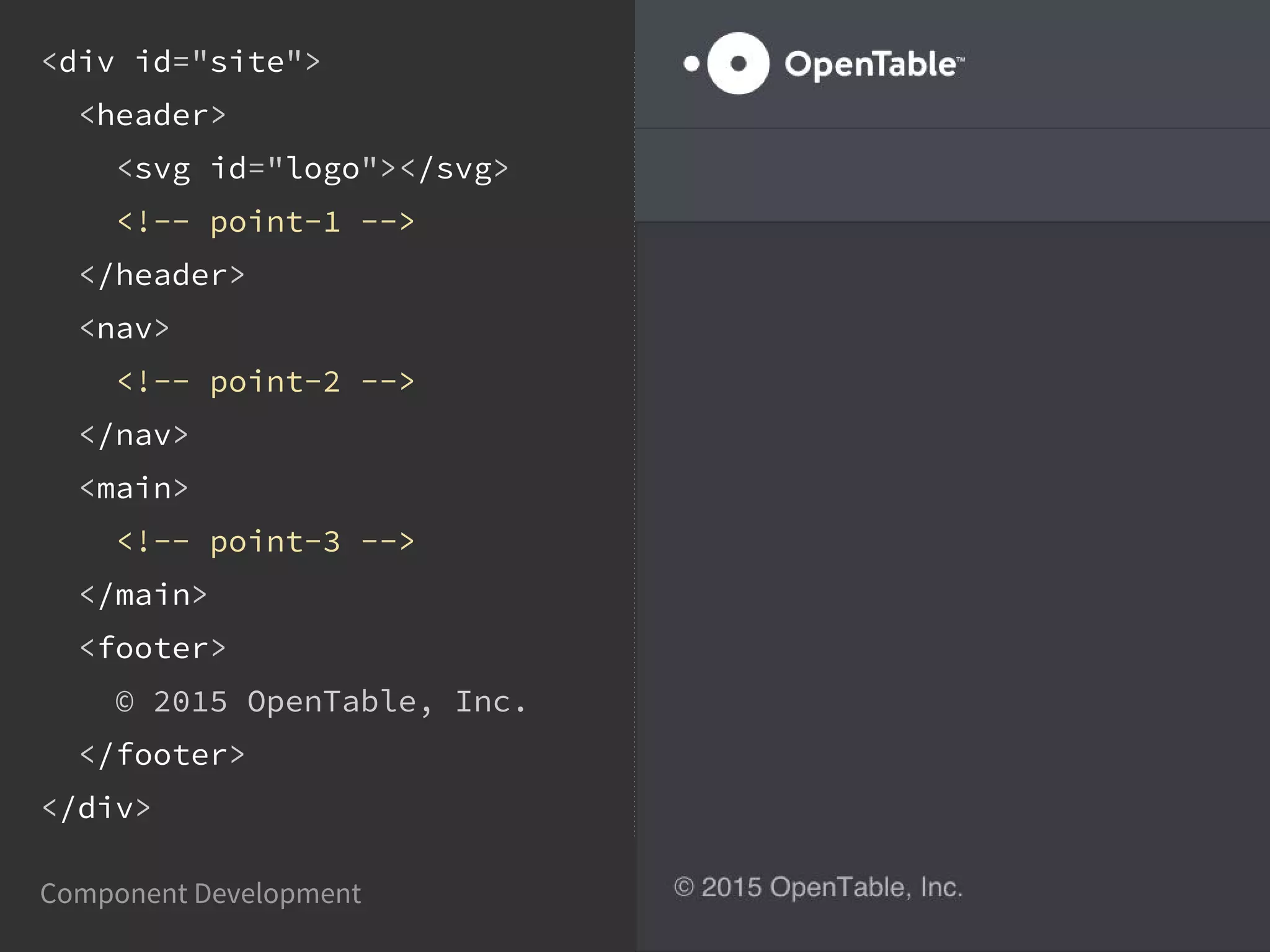Click the closing main tag
This screenshot has width=1270, height=952.
coord(143,595)
